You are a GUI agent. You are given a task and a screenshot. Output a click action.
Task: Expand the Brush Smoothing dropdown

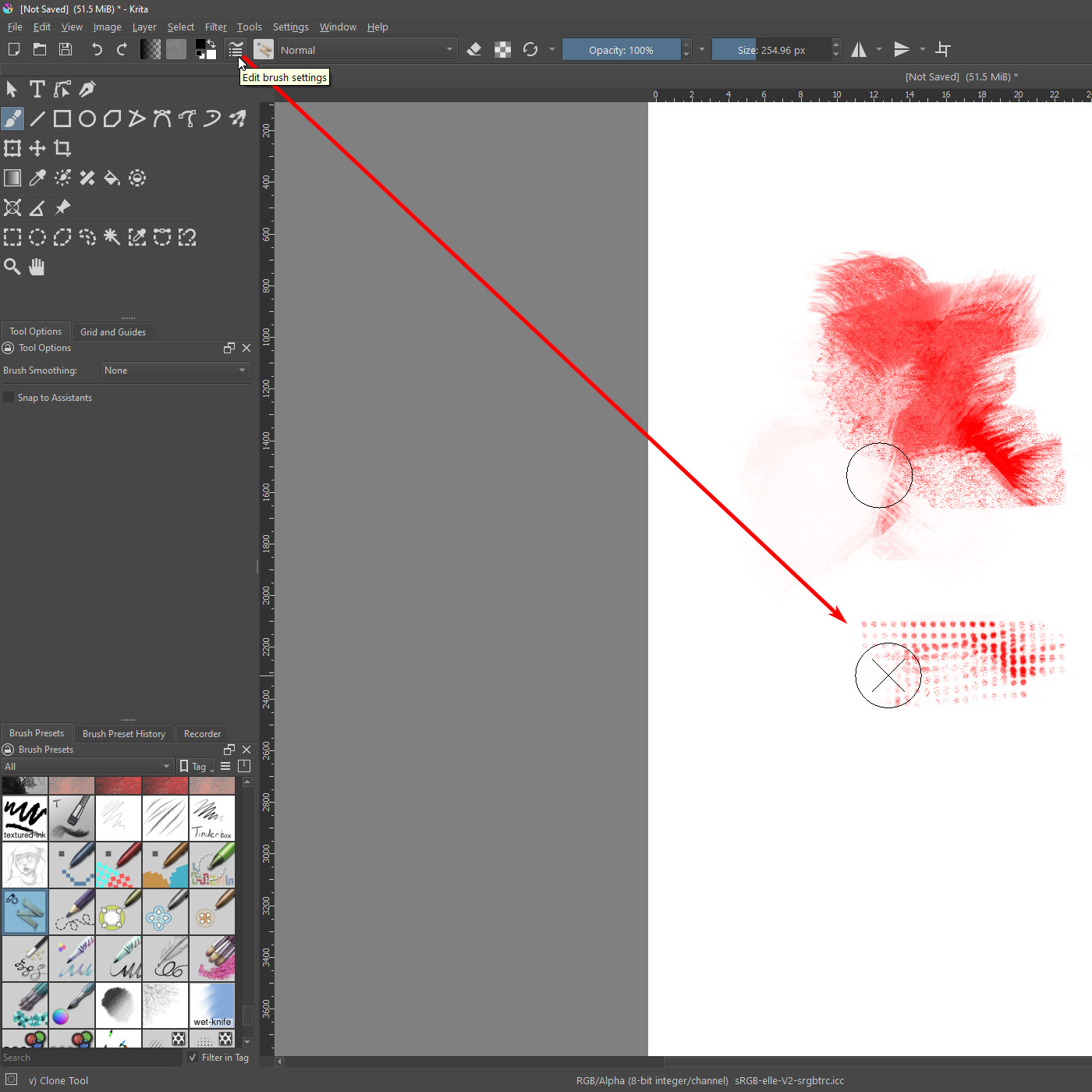175,370
